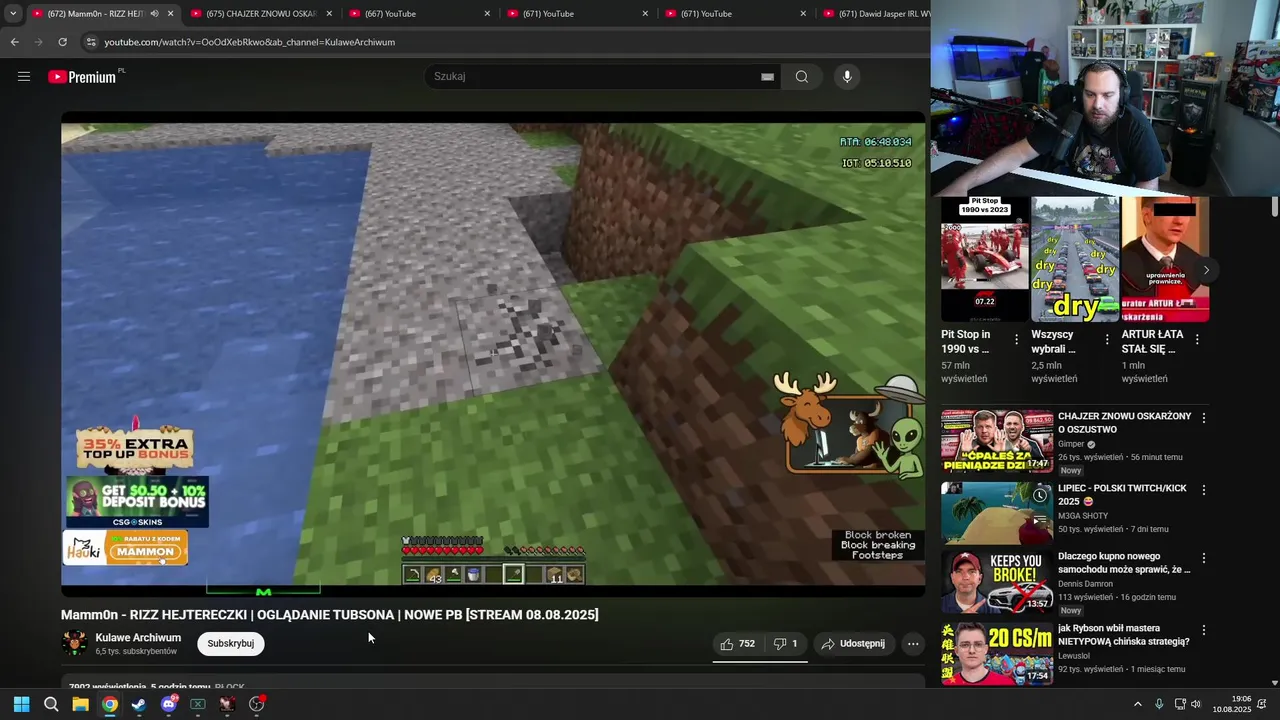Screen dimensions: 1280x720
Task: Open the tab search dropdown arrow
Action: click(x=12, y=14)
